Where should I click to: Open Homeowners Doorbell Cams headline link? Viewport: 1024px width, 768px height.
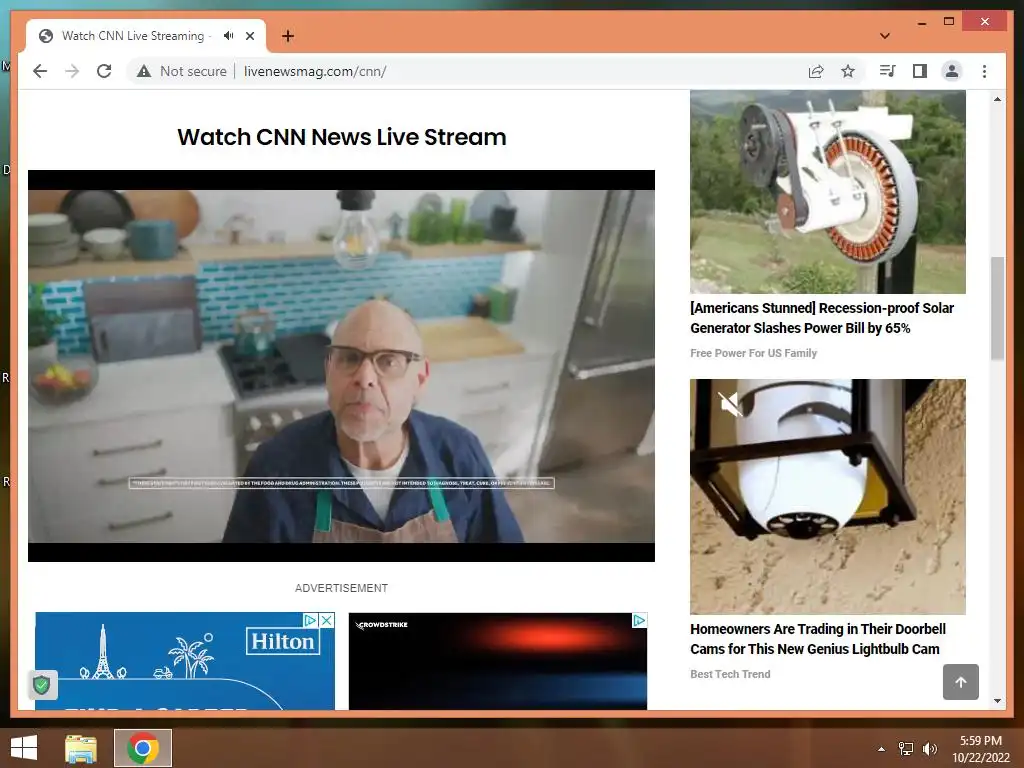[x=818, y=639]
